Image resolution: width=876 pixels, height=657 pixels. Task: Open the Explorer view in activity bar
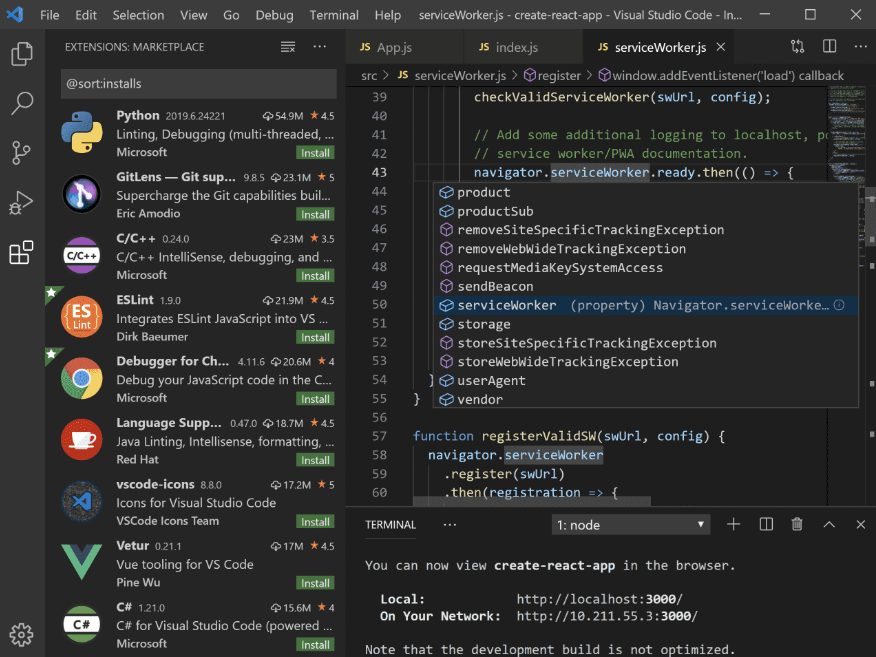tap(22, 54)
